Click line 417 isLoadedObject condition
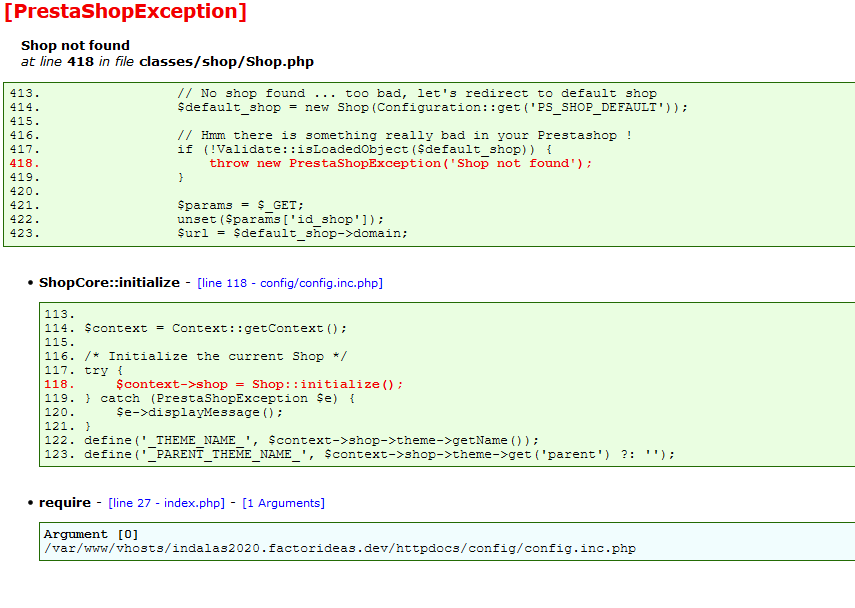The width and height of the screenshot is (855, 608). [365, 149]
